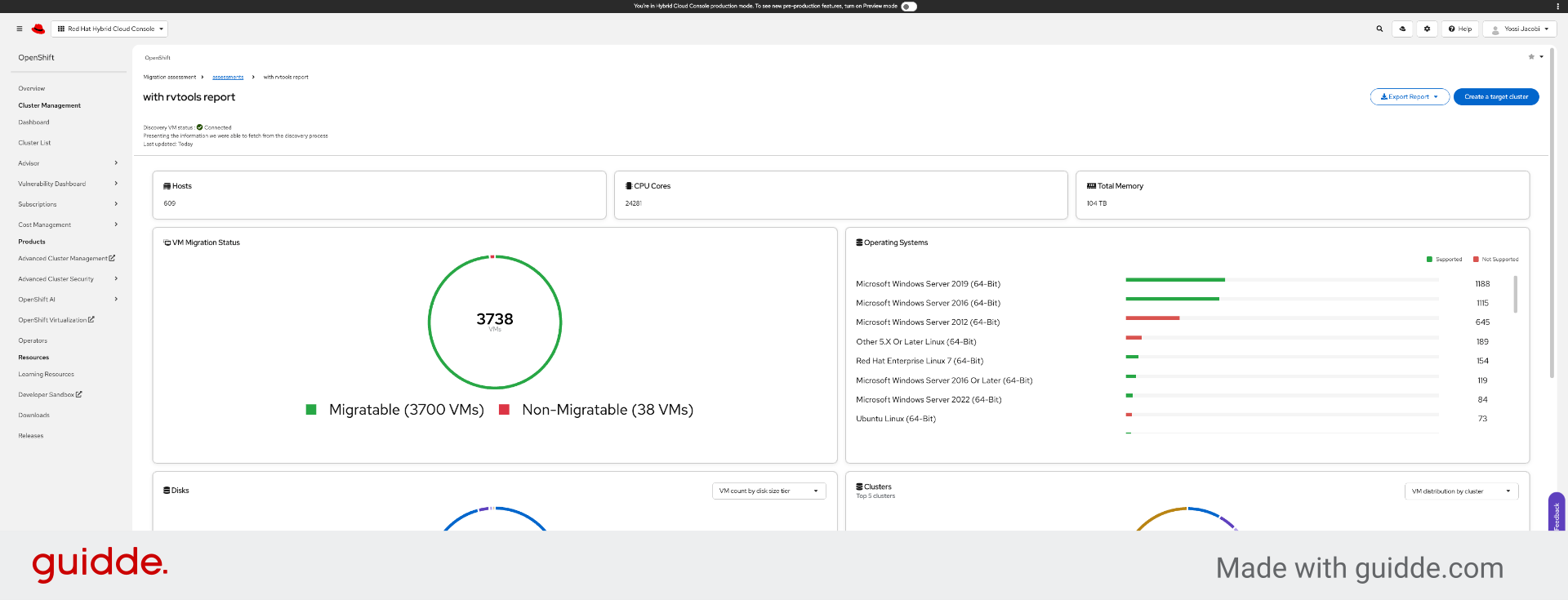
Task: Click the green Supported legend swatch
Action: click(x=1429, y=259)
